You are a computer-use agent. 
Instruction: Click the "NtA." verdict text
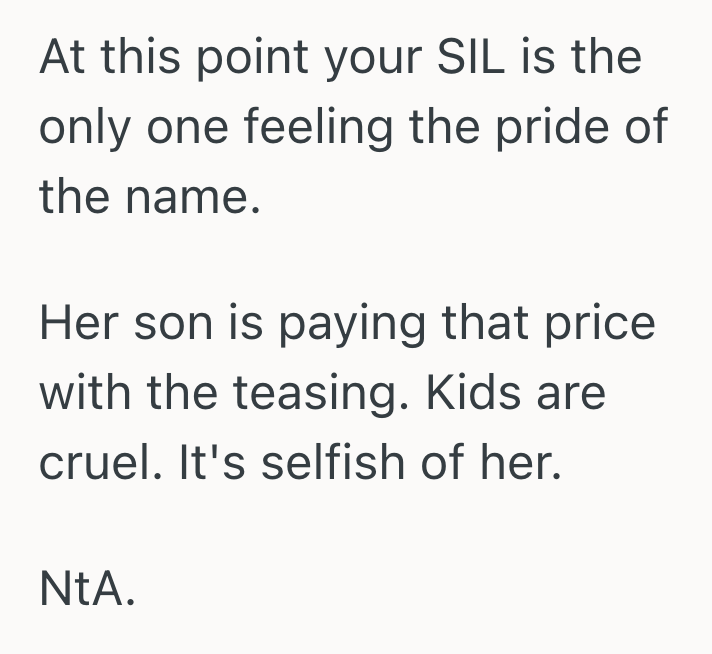tap(86, 590)
